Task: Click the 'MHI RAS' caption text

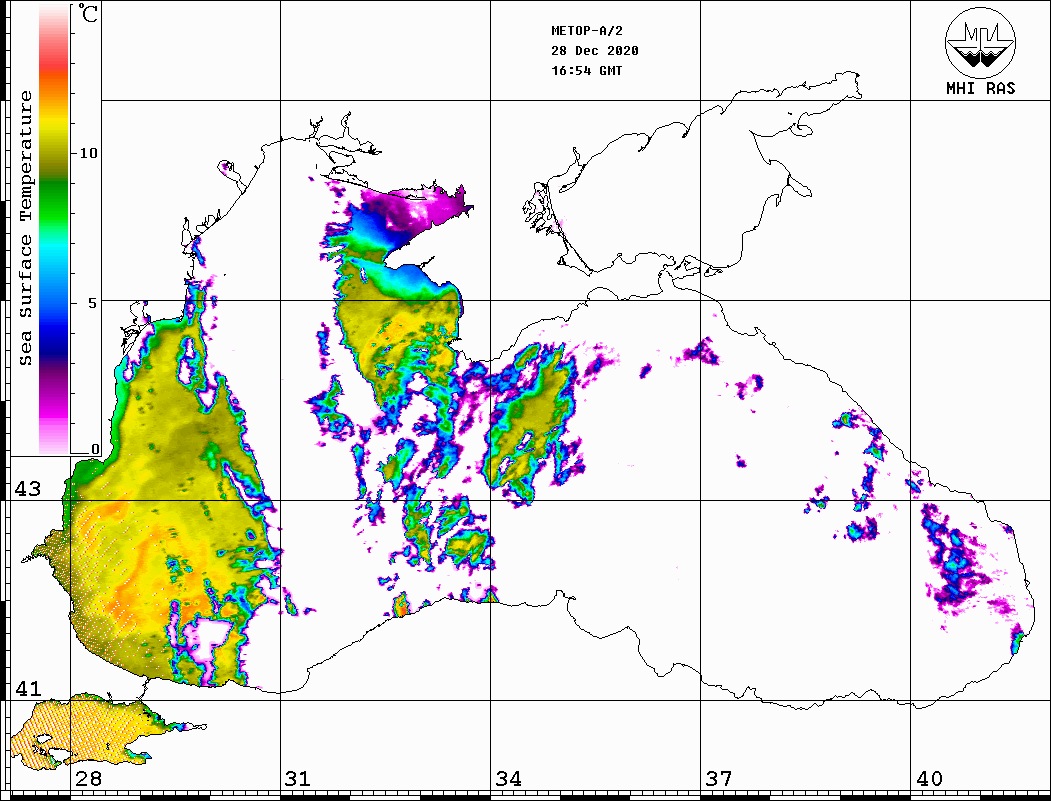Action: point(981,88)
